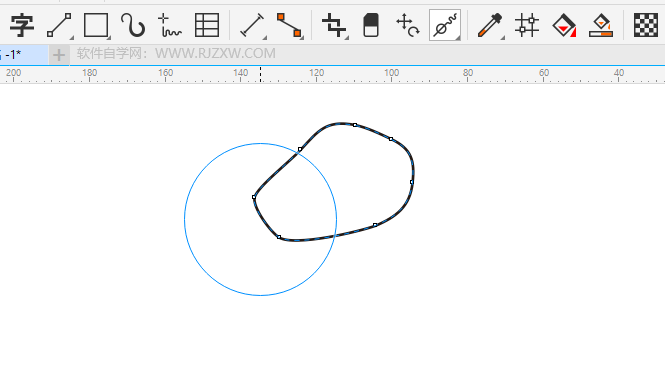Image resolution: width=665 pixels, height=386 pixels.
Task: Click the curve node at circle's upper crossing
Action: [300, 149]
